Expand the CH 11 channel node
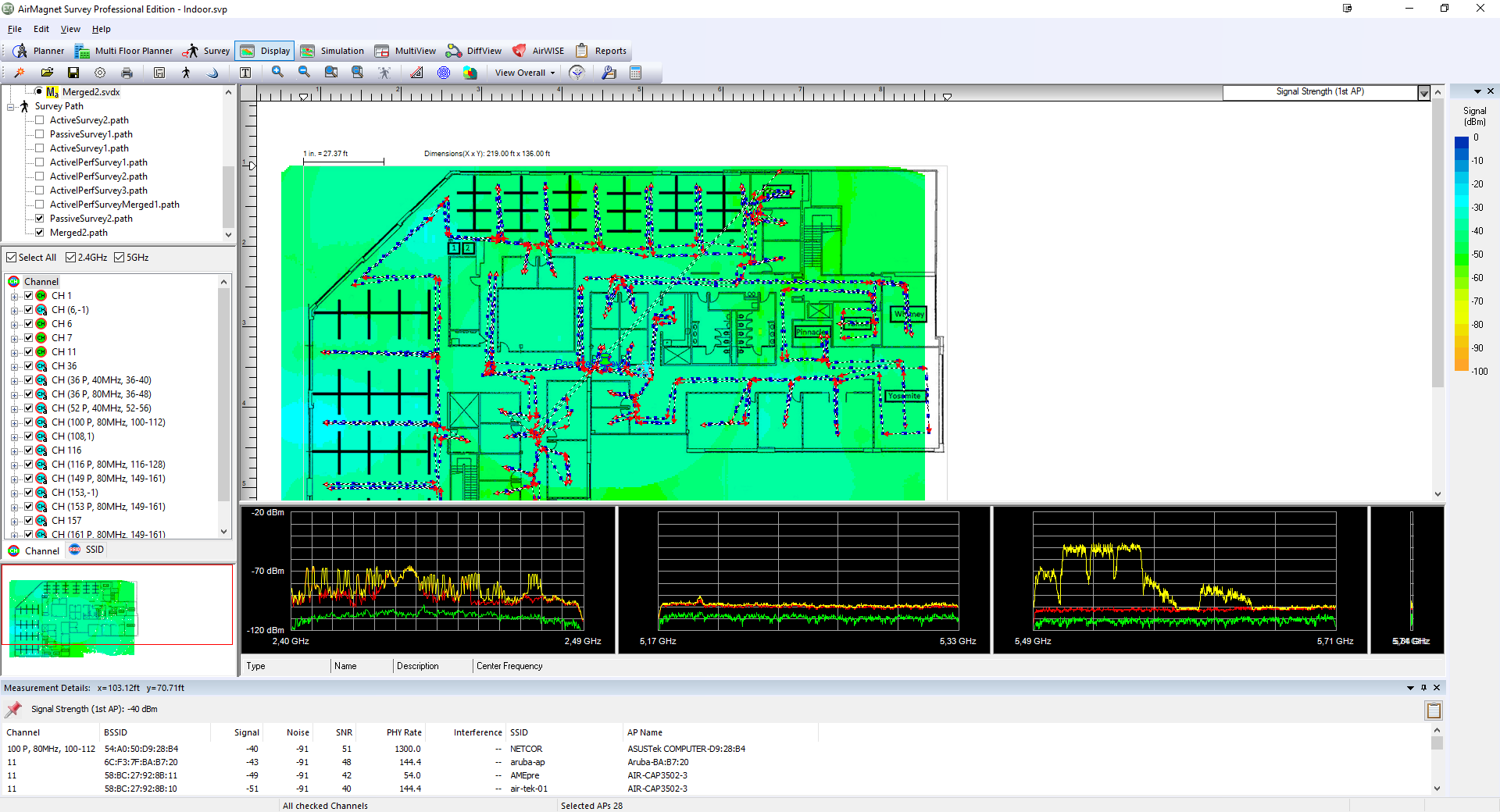 [14, 353]
